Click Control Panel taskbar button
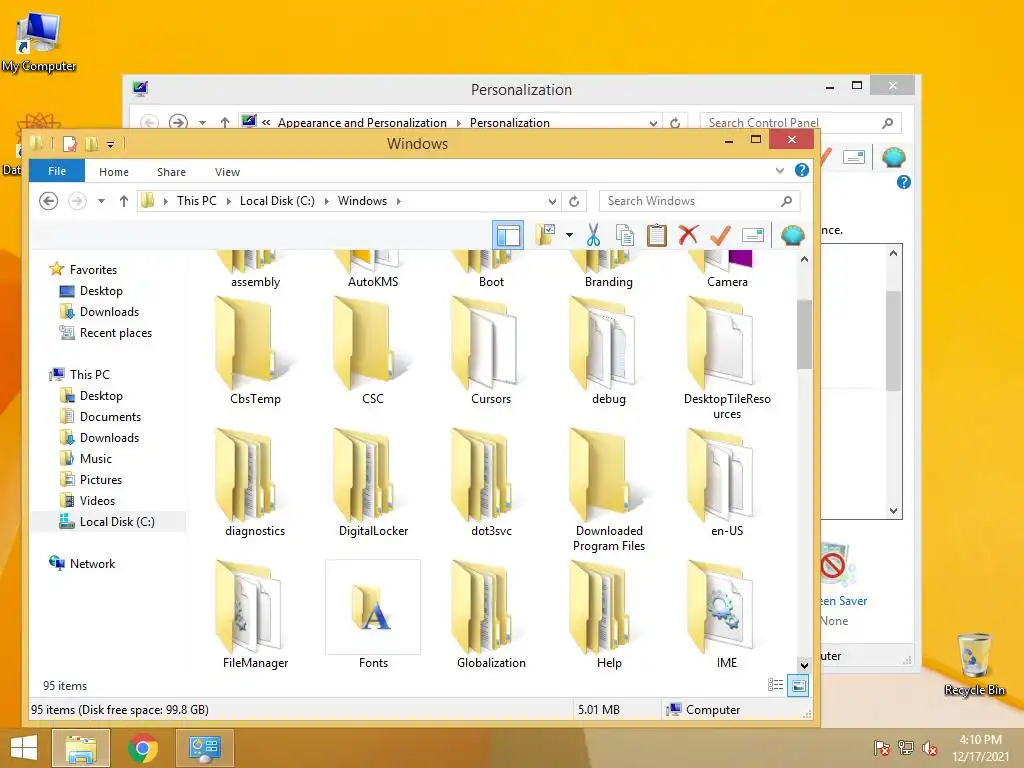This screenshot has width=1024, height=768. coord(205,748)
